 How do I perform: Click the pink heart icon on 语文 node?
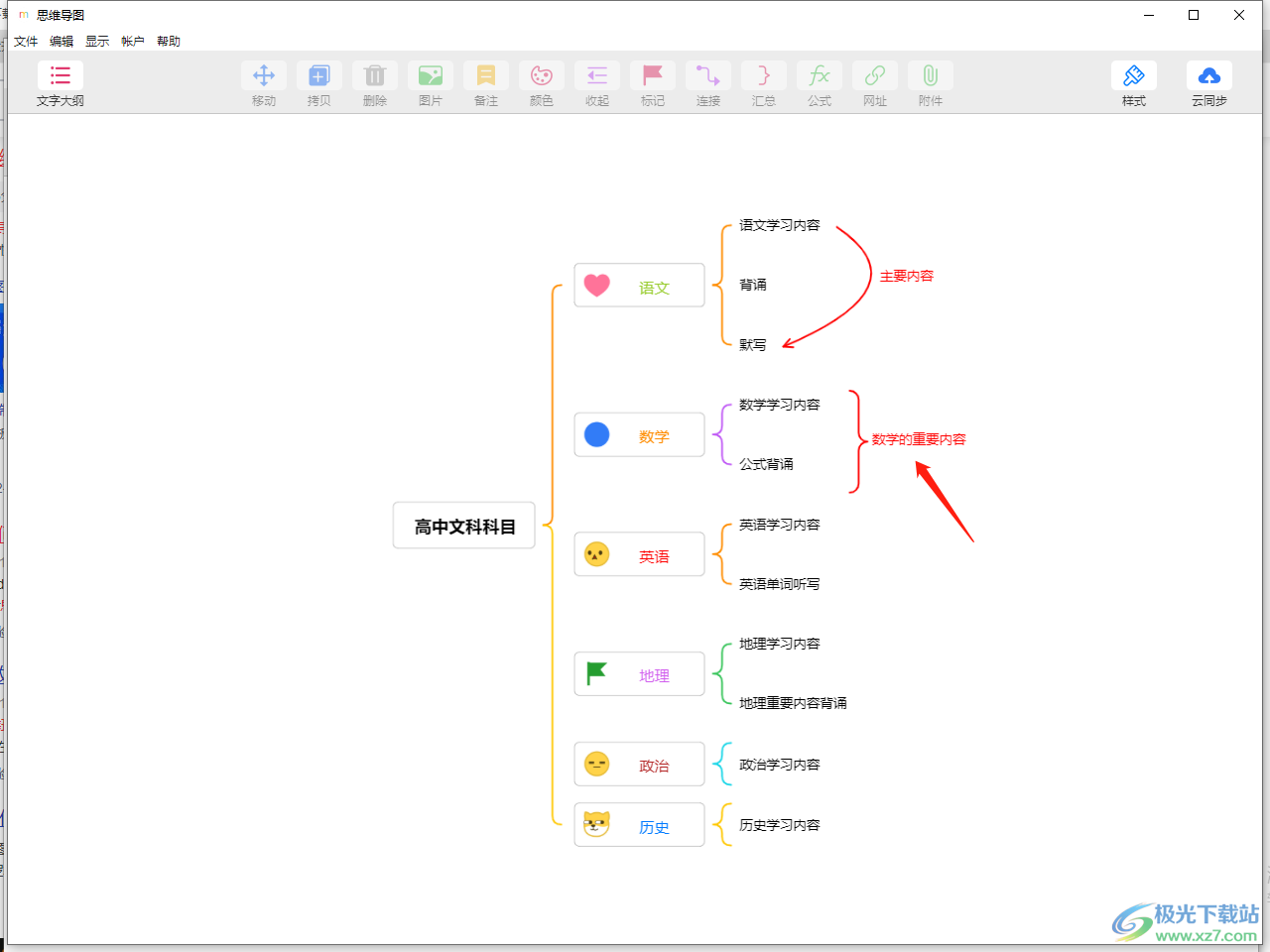597,286
